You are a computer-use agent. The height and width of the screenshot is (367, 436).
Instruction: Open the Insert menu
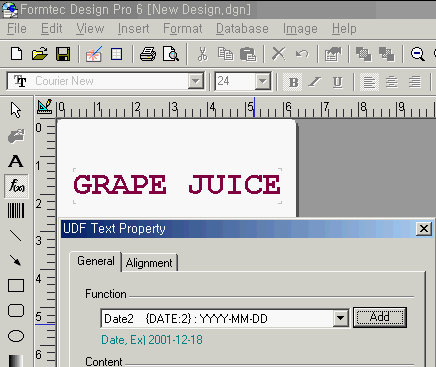[133, 29]
